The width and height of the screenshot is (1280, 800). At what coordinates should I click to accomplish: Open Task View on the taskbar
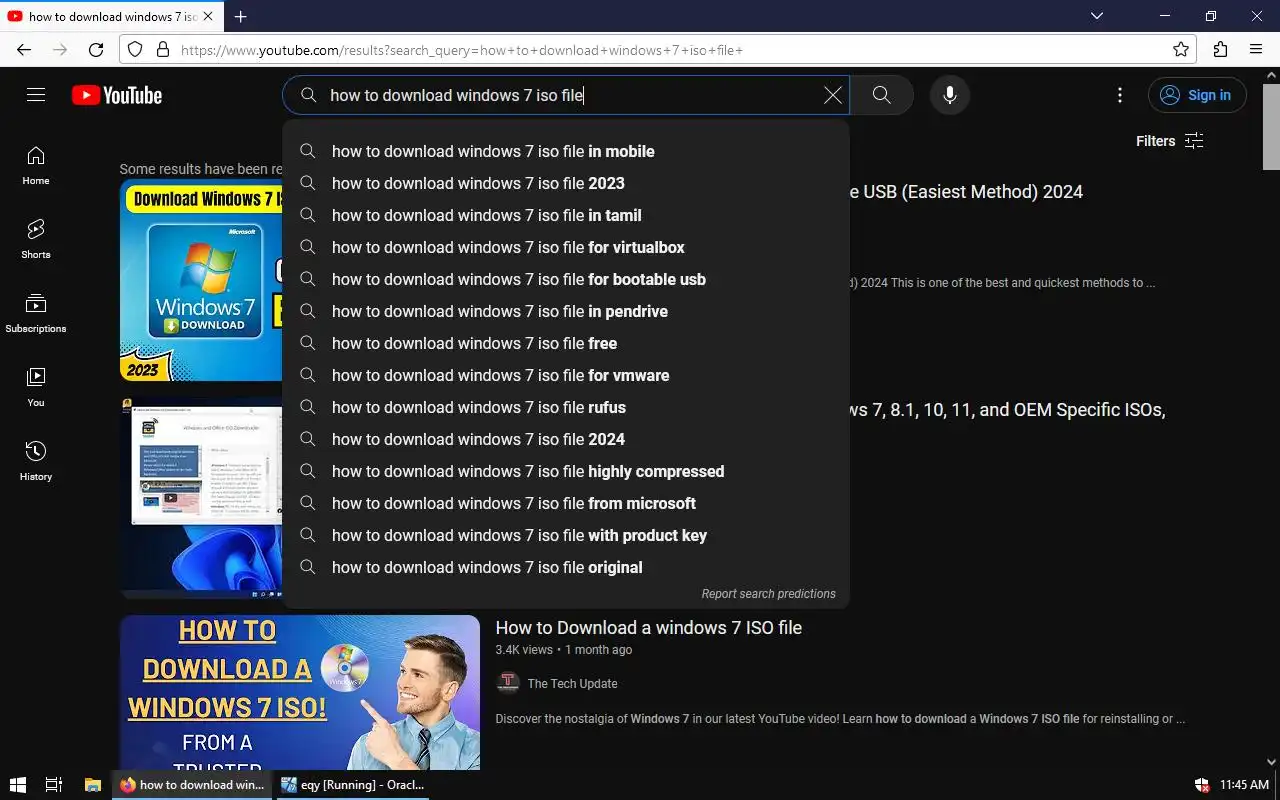coord(54,785)
